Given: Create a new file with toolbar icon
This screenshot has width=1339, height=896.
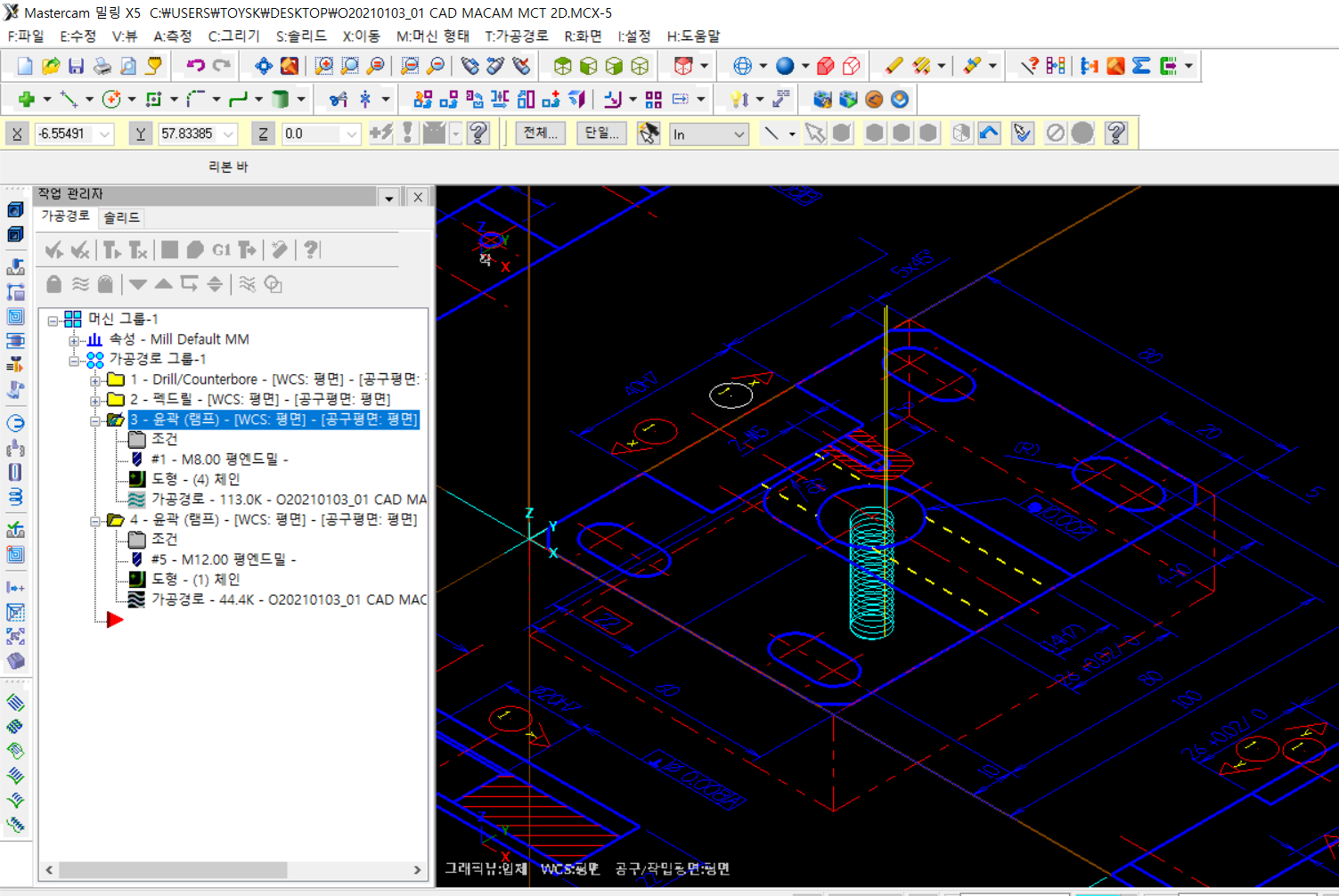Looking at the screenshot, I should click(25, 66).
